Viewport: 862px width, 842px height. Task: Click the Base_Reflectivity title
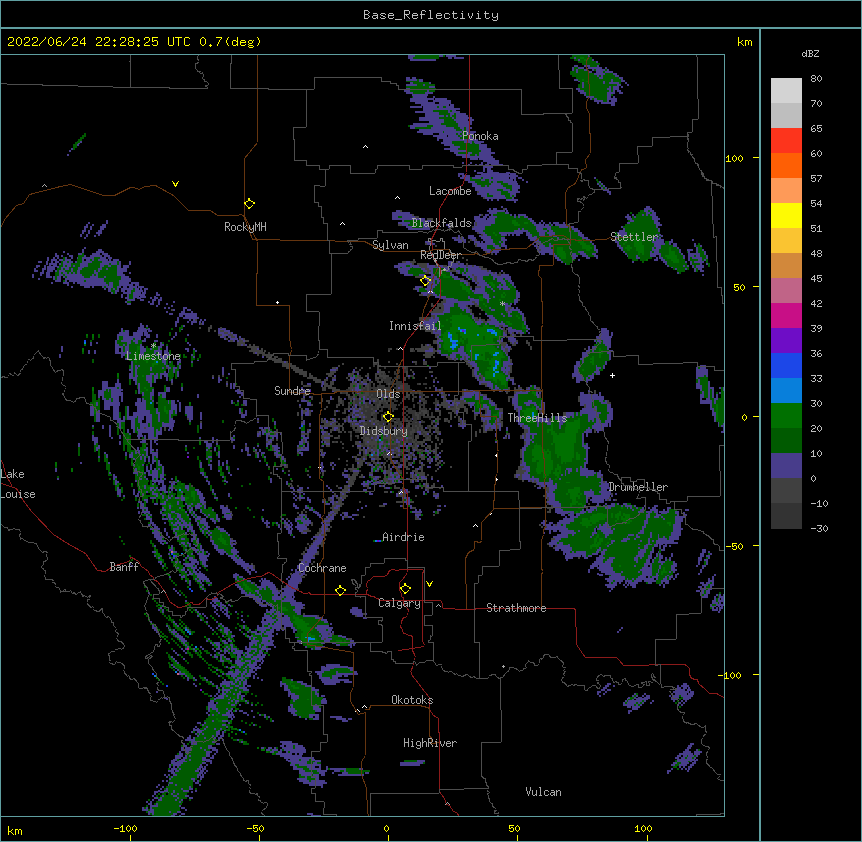431,15
